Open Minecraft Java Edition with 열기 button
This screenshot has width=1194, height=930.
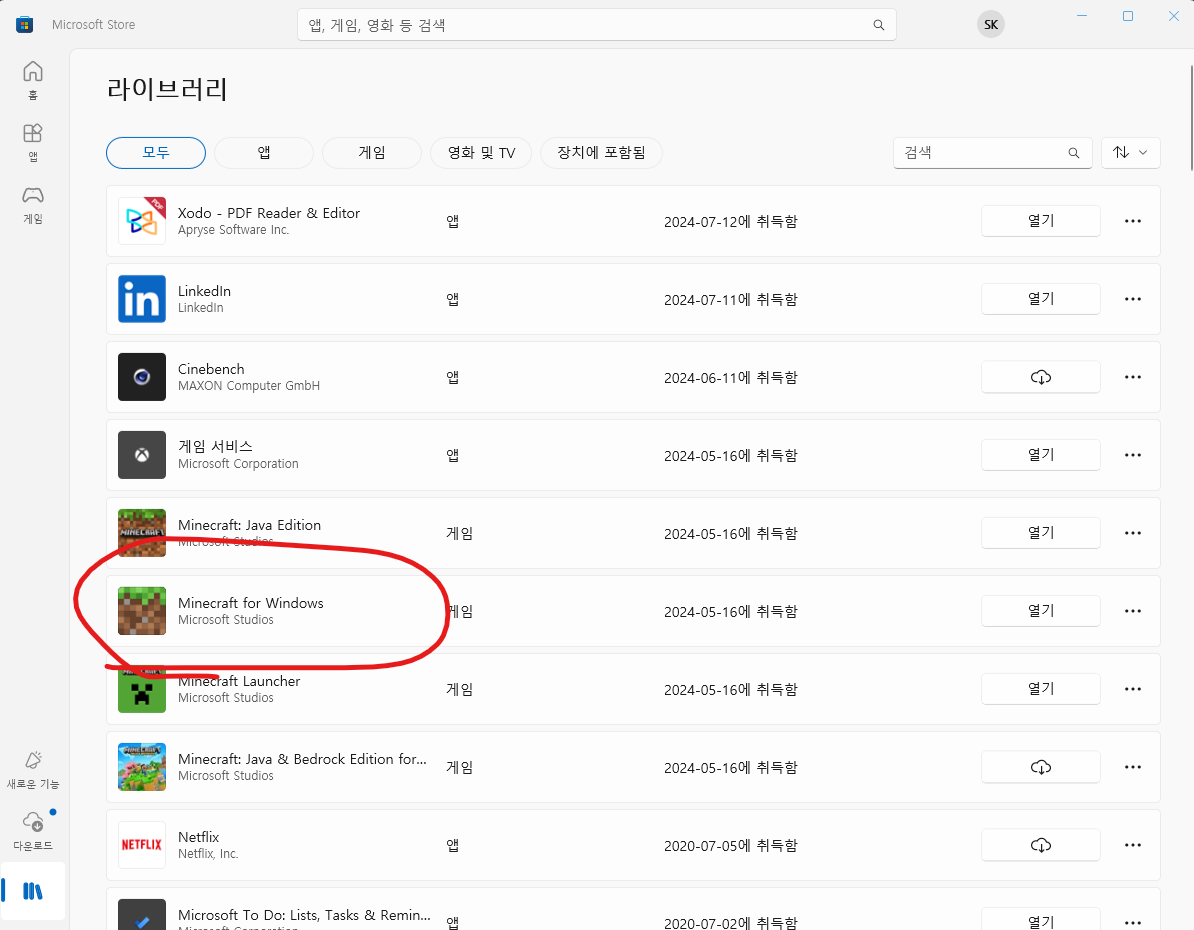coord(1040,533)
